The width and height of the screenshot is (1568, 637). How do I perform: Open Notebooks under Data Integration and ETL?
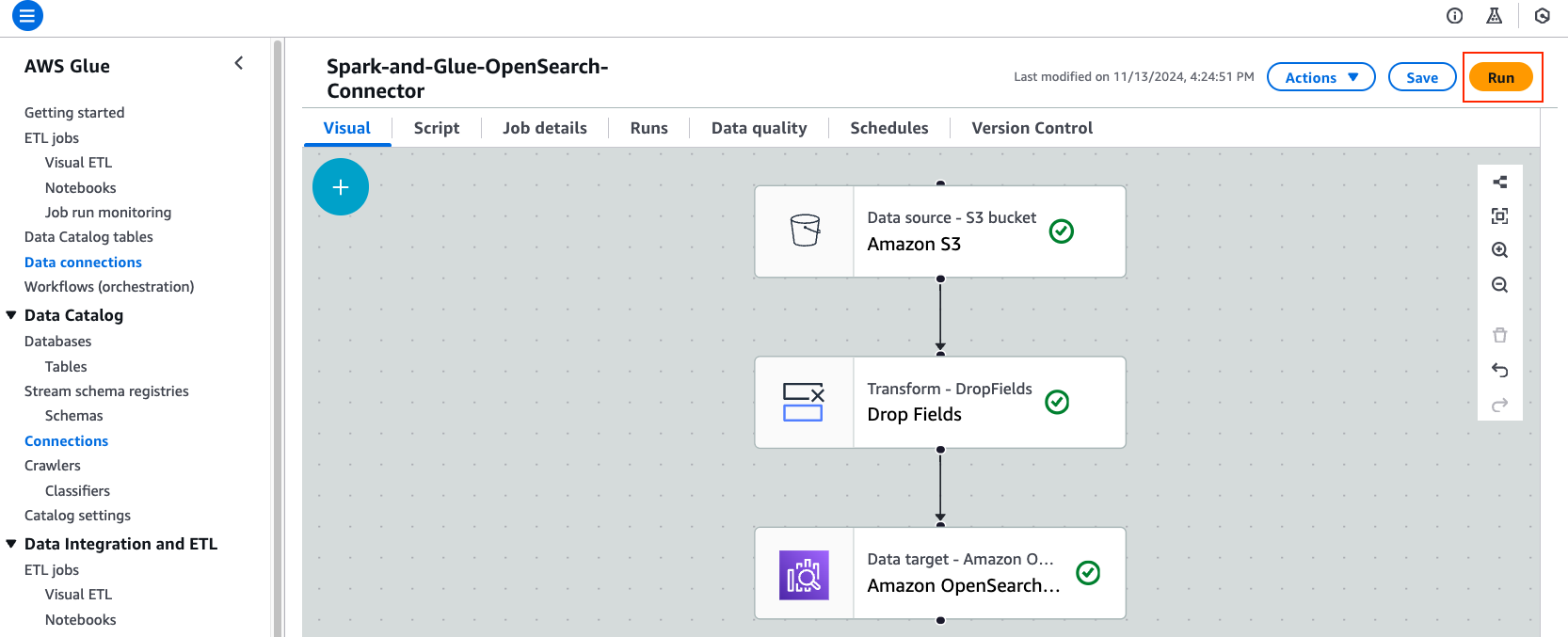pyautogui.click(x=81, y=620)
